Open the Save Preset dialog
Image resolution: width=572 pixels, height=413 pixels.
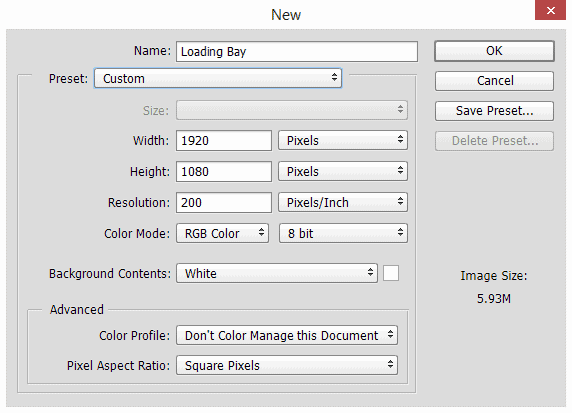click(494, 111)
